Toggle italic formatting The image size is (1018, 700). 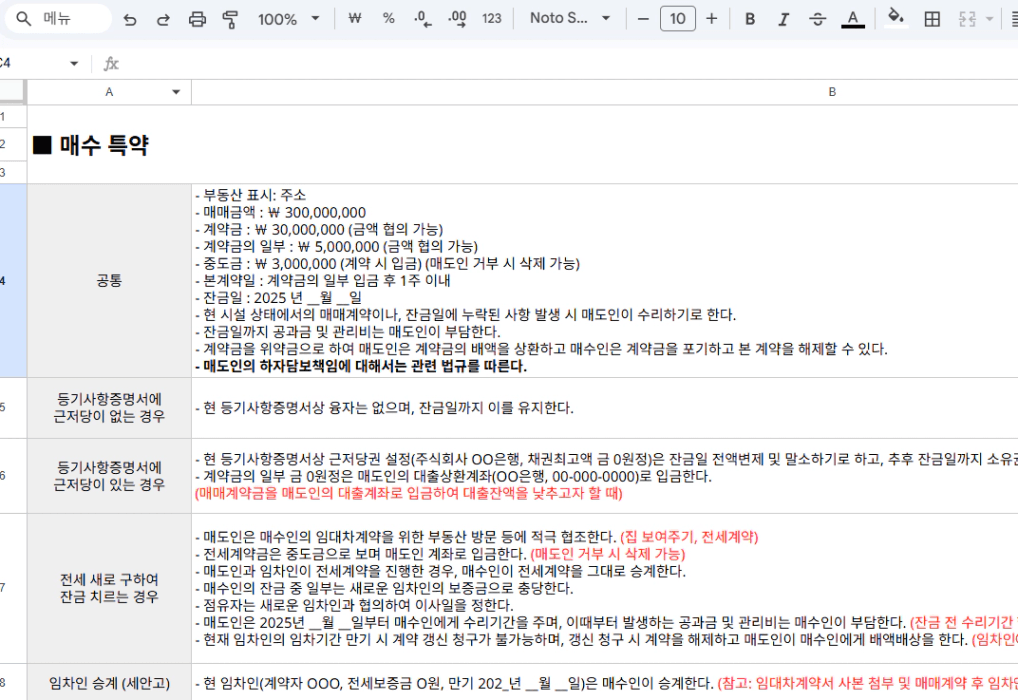784,19
